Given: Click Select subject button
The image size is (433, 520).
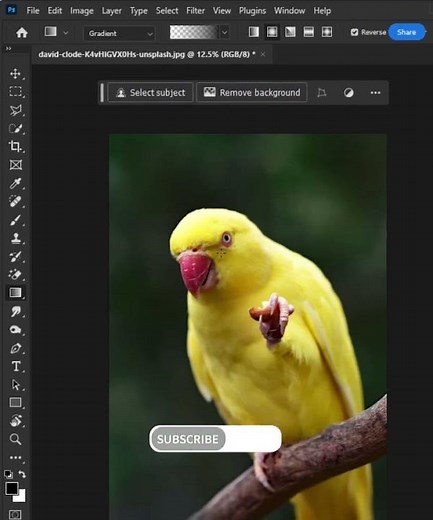Looking at the screenshot, I should coord(151,92).
